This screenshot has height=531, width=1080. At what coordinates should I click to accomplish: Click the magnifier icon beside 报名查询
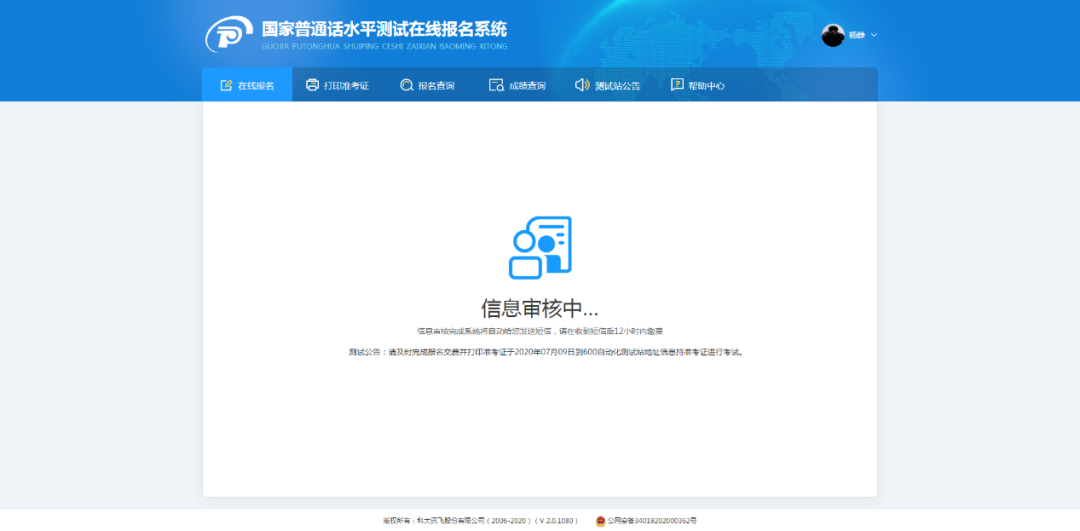tap(406, 85)
